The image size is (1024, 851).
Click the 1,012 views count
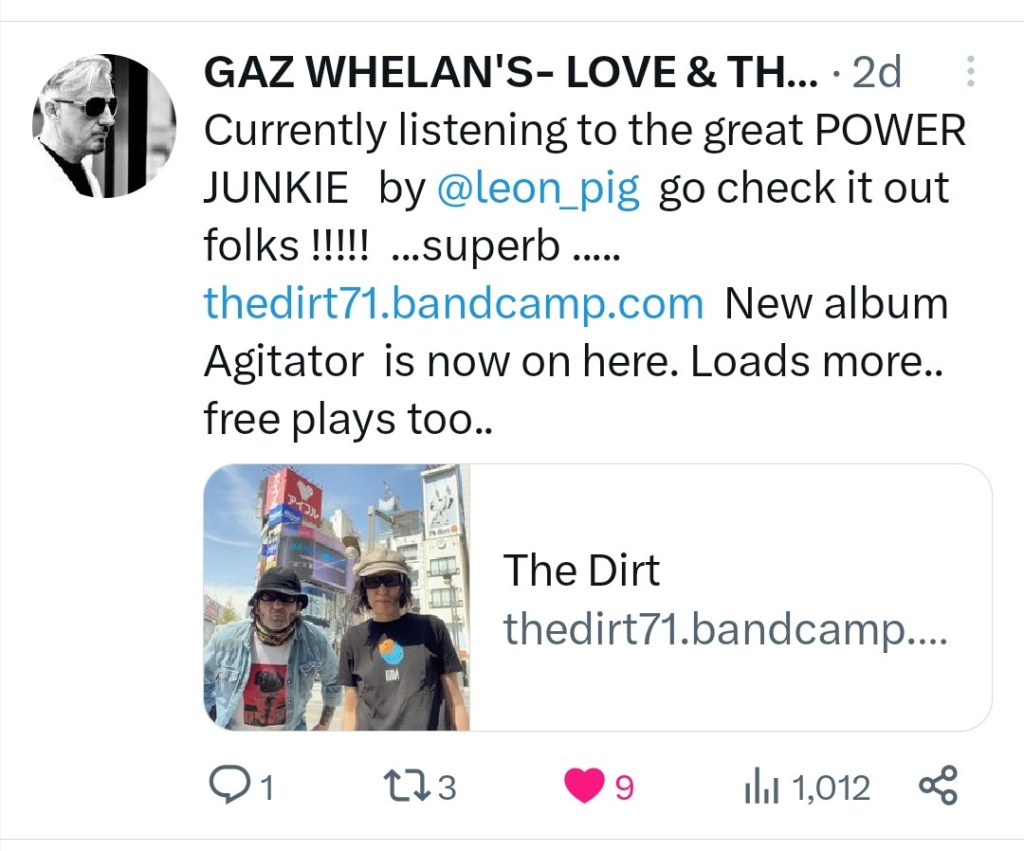[x=831, y=788]
